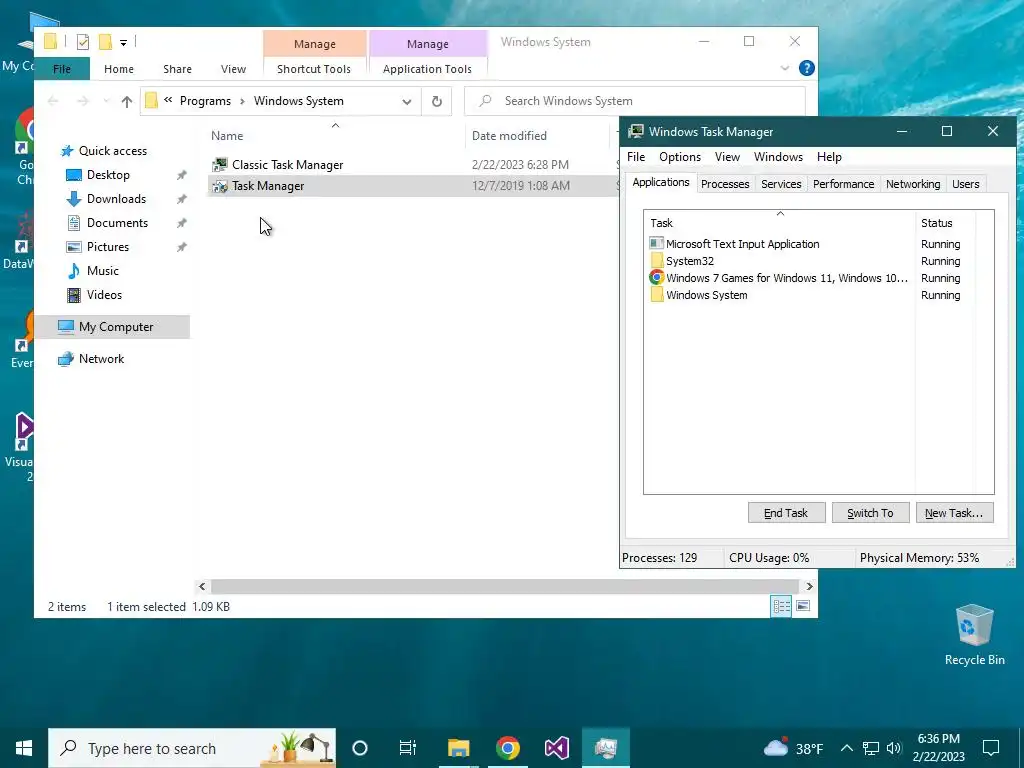The width and height of the screenshot is (1024, 768).
Task: Open Visual Studio taskbar icon
Action: [x=557, y=748]
